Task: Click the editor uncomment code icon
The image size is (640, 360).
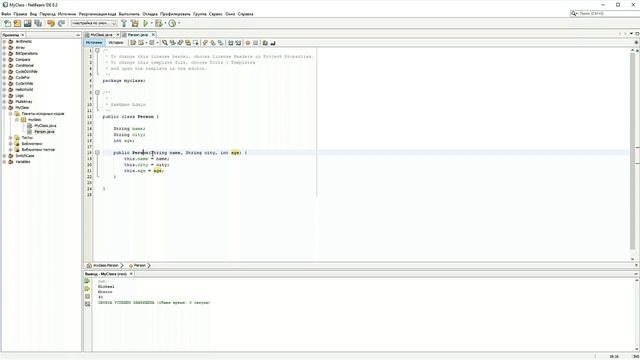Action: click(x=273, y=43)
